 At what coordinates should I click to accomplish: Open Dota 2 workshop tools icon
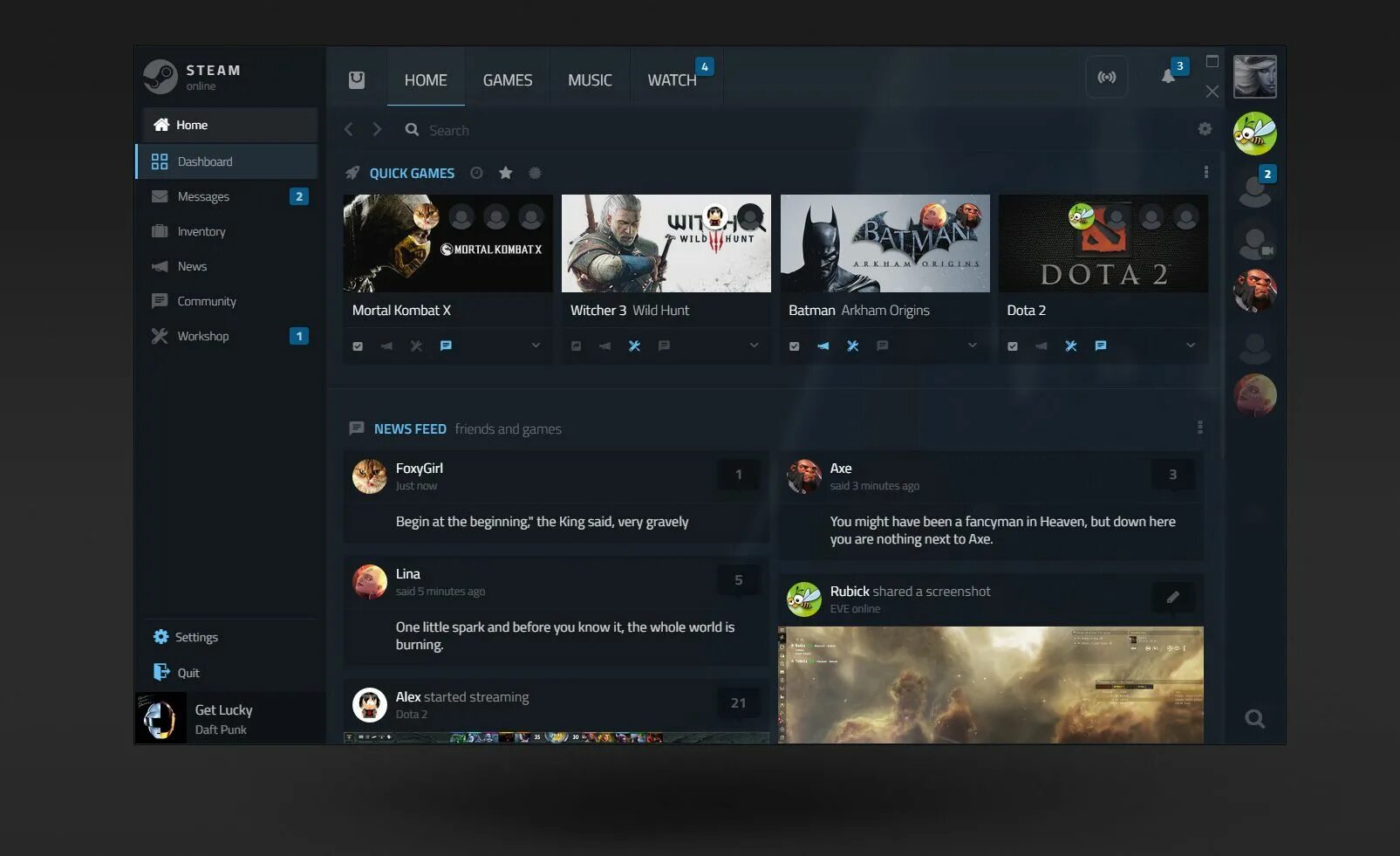1070,346
